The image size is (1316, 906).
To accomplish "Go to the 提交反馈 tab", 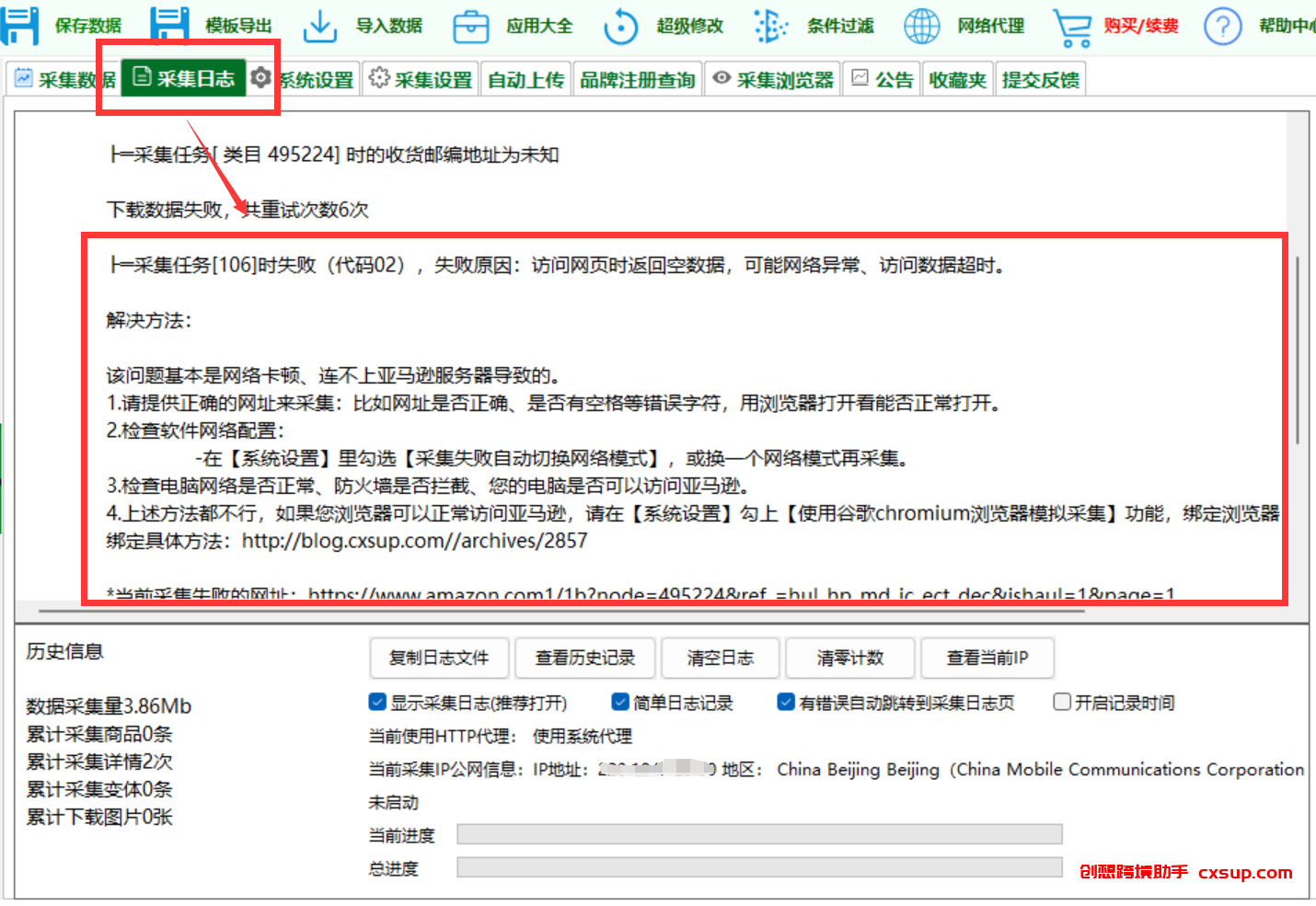I will click(x=1041, y=80).
